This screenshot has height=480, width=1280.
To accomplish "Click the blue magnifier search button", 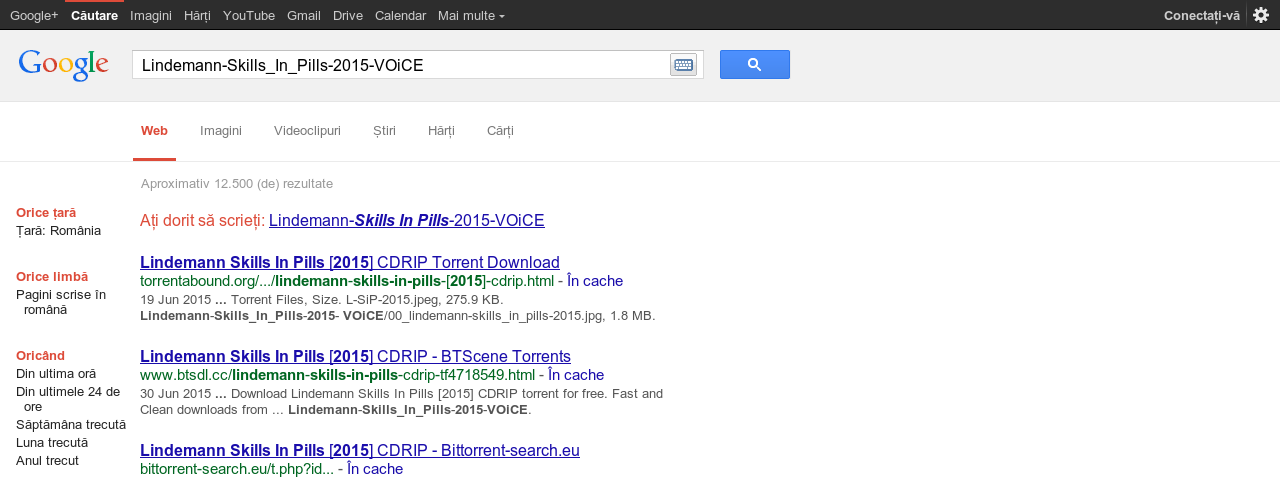I will [755, 64].
